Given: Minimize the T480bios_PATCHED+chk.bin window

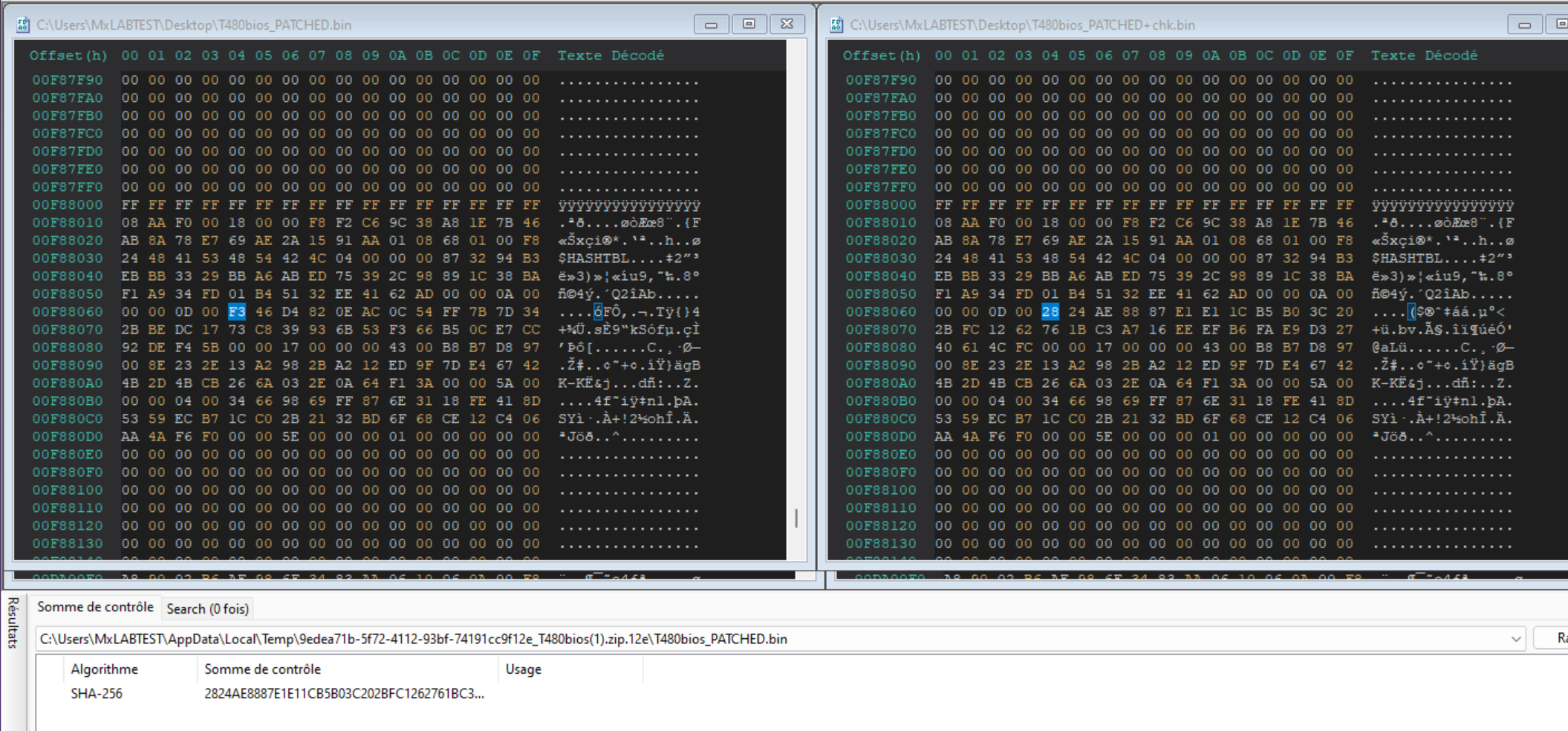Looking at the screenshot, I should tap(1524, 25).
